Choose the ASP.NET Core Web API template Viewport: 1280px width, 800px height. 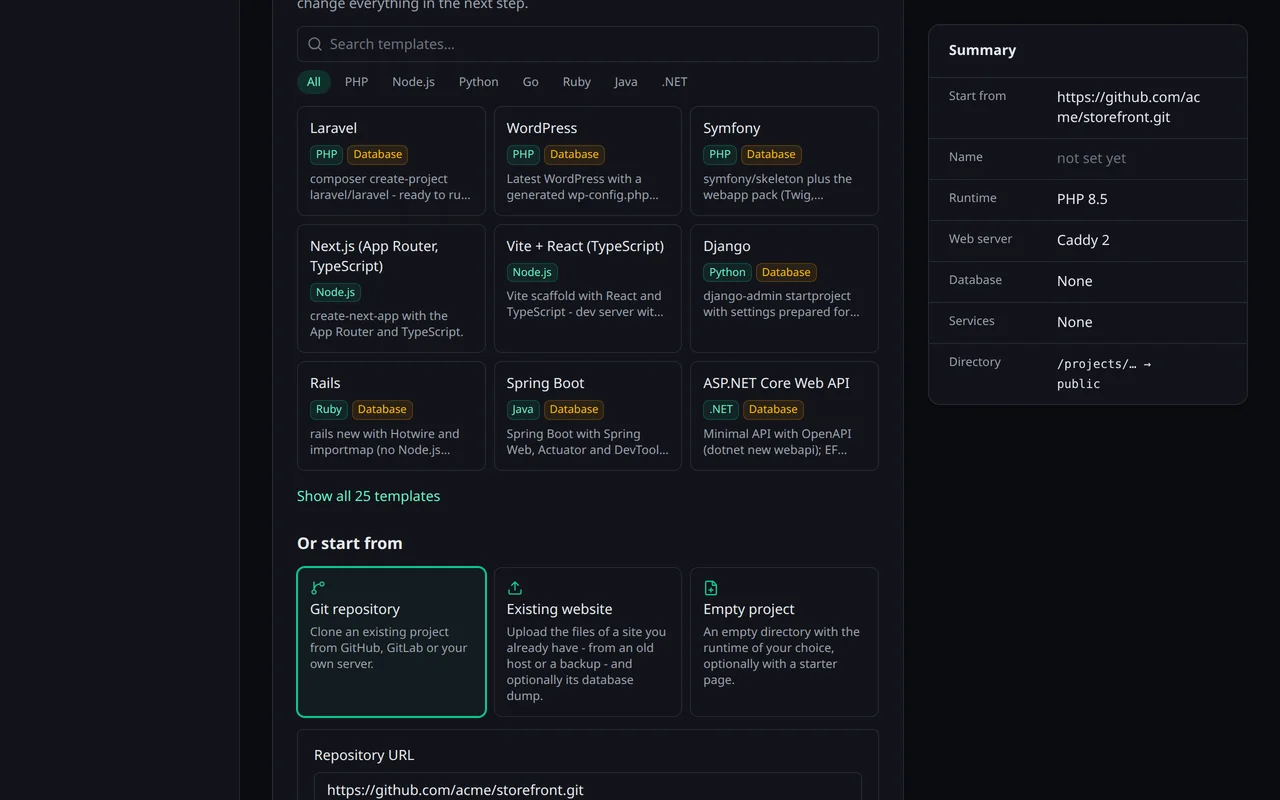coord(784,416)
